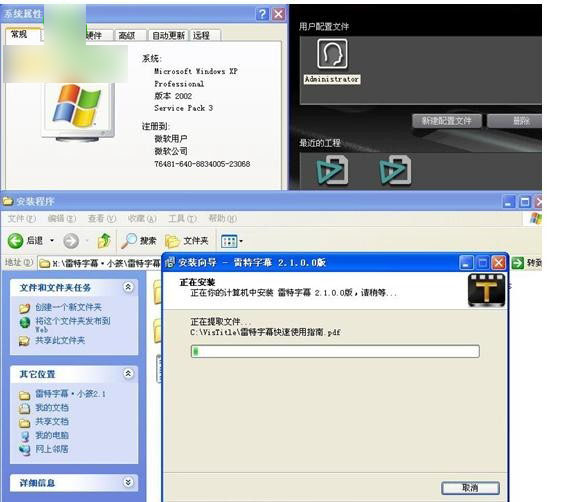Collapse the 其它位置 panel

(x=128, y=374)
